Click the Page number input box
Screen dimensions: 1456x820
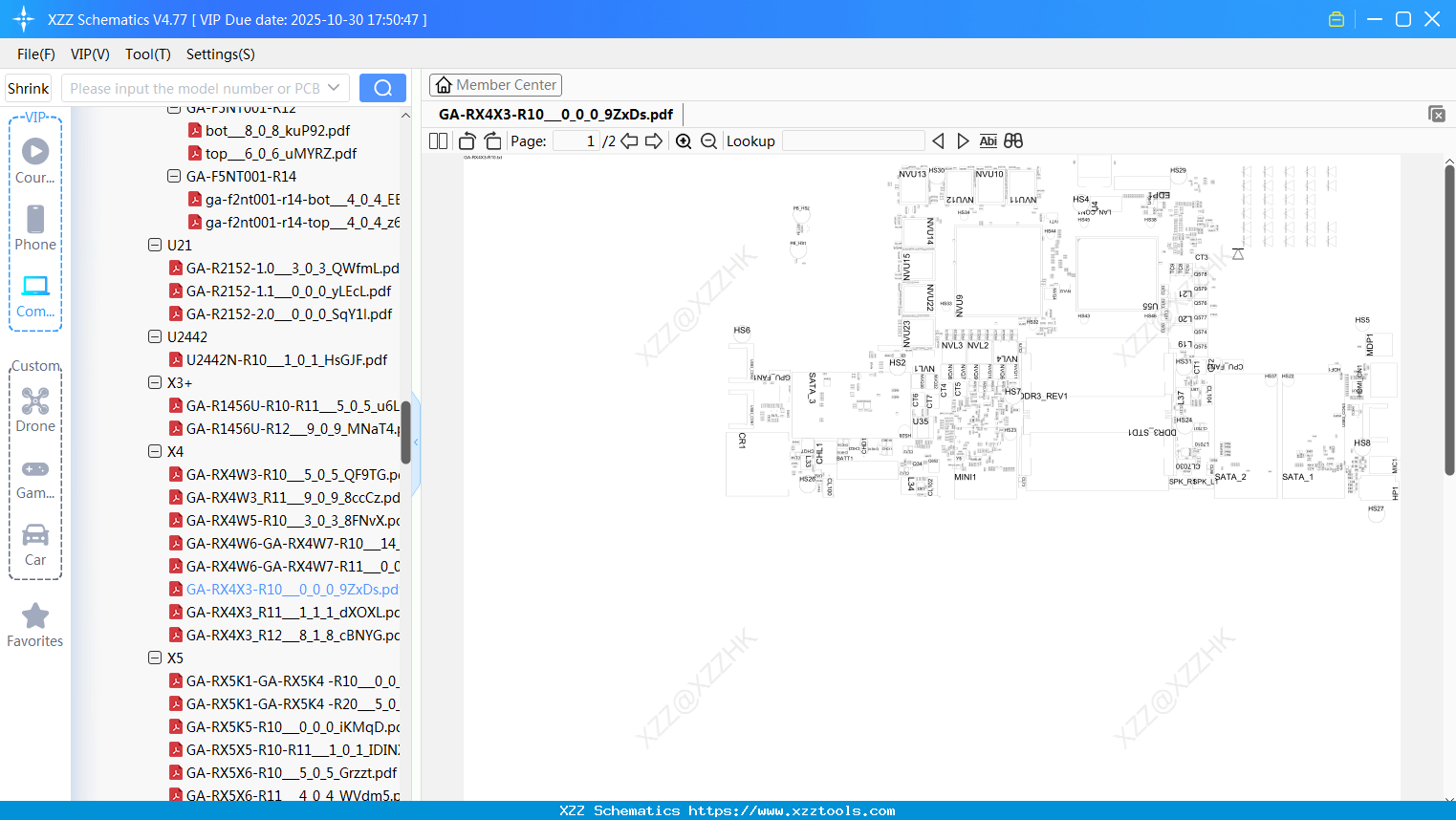(x=576, y=140)
